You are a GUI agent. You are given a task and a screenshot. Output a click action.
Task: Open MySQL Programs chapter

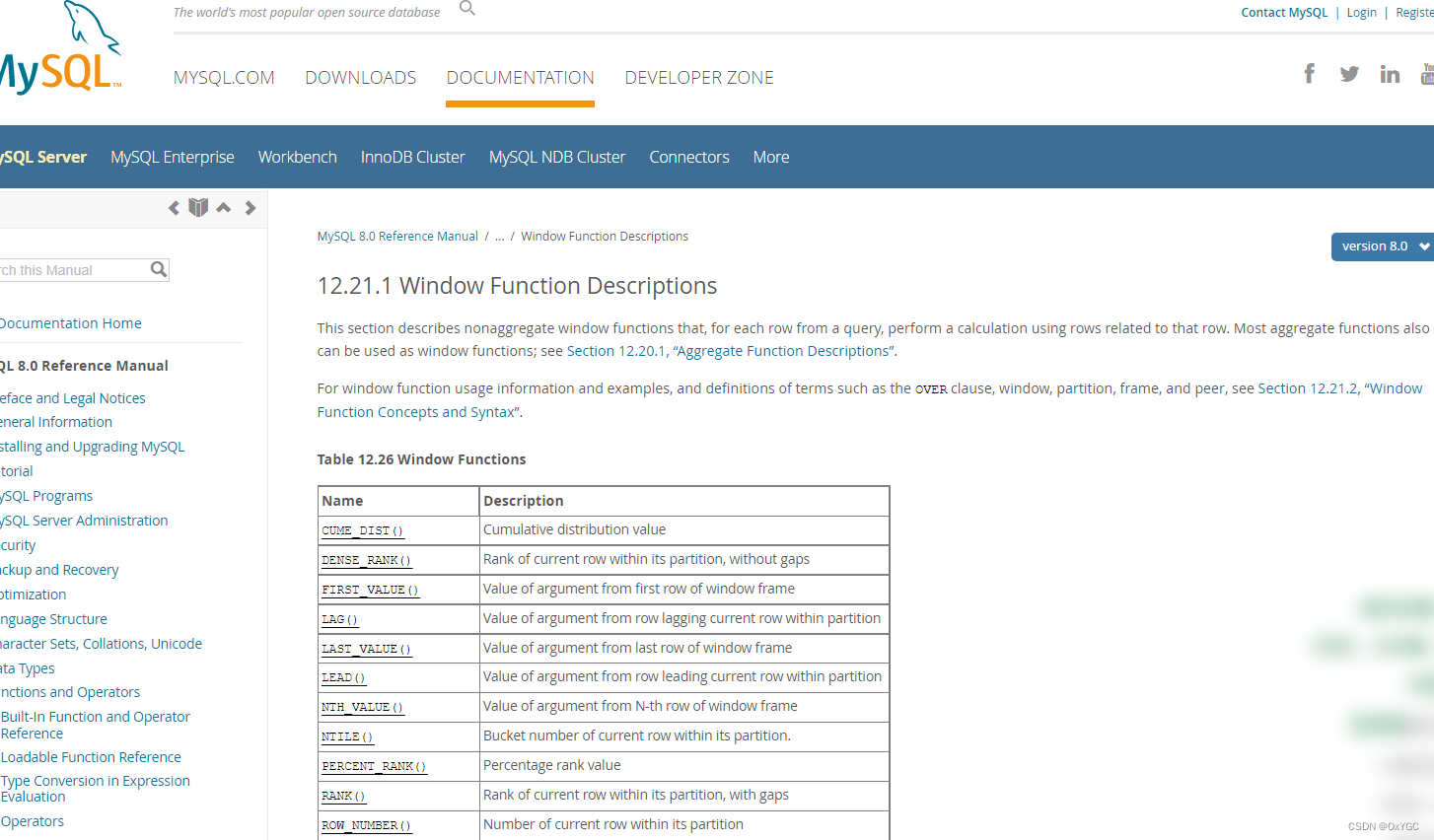[45, 496]
